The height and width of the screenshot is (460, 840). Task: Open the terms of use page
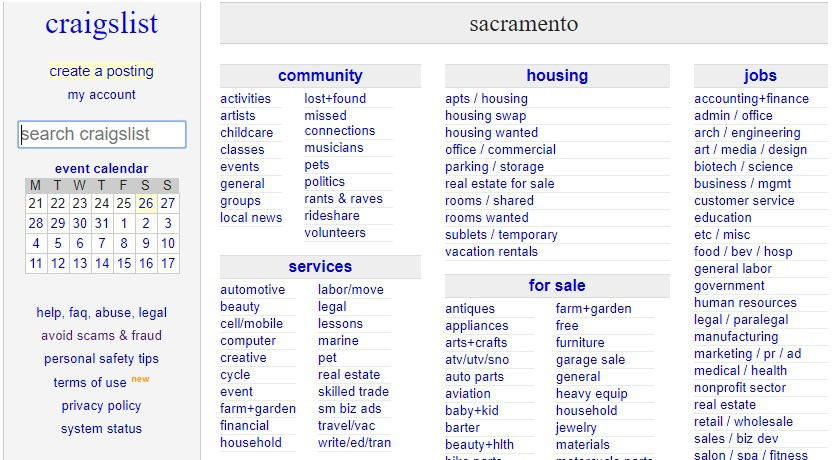(x=90, y=383)
